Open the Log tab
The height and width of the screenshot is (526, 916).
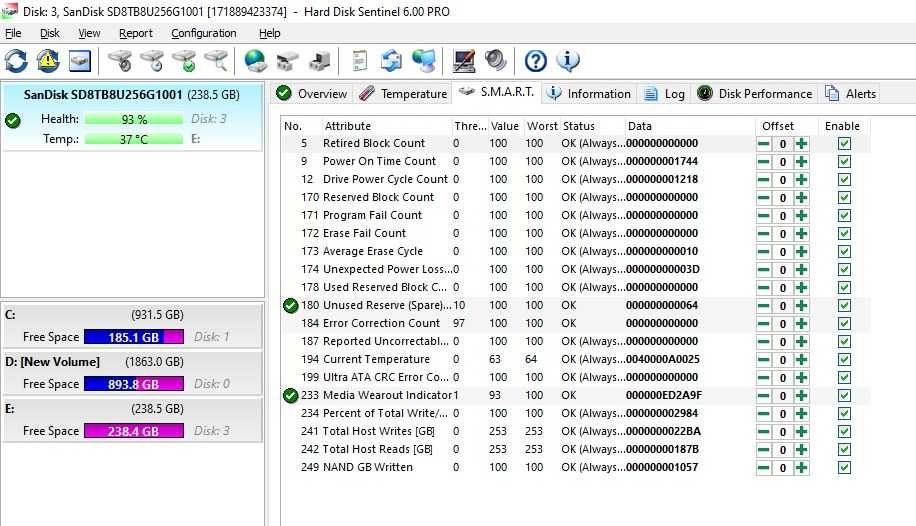[x=664, y=94]
